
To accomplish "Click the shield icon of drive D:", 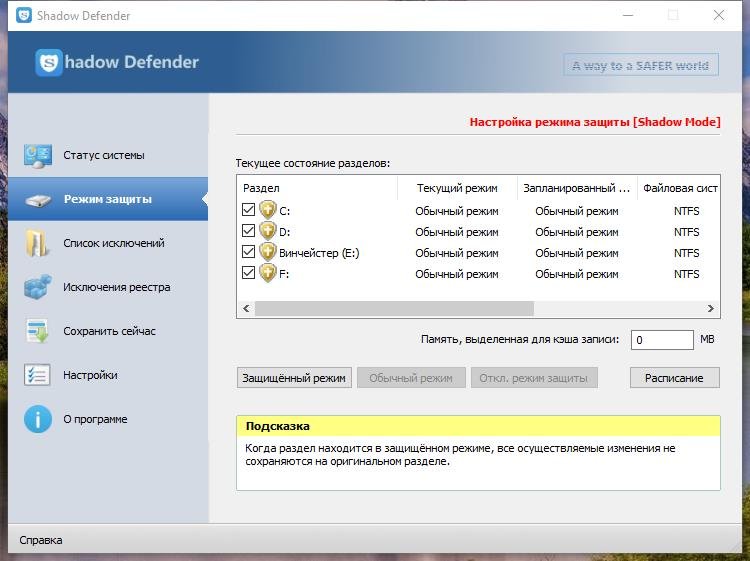I will pos(268,231).
